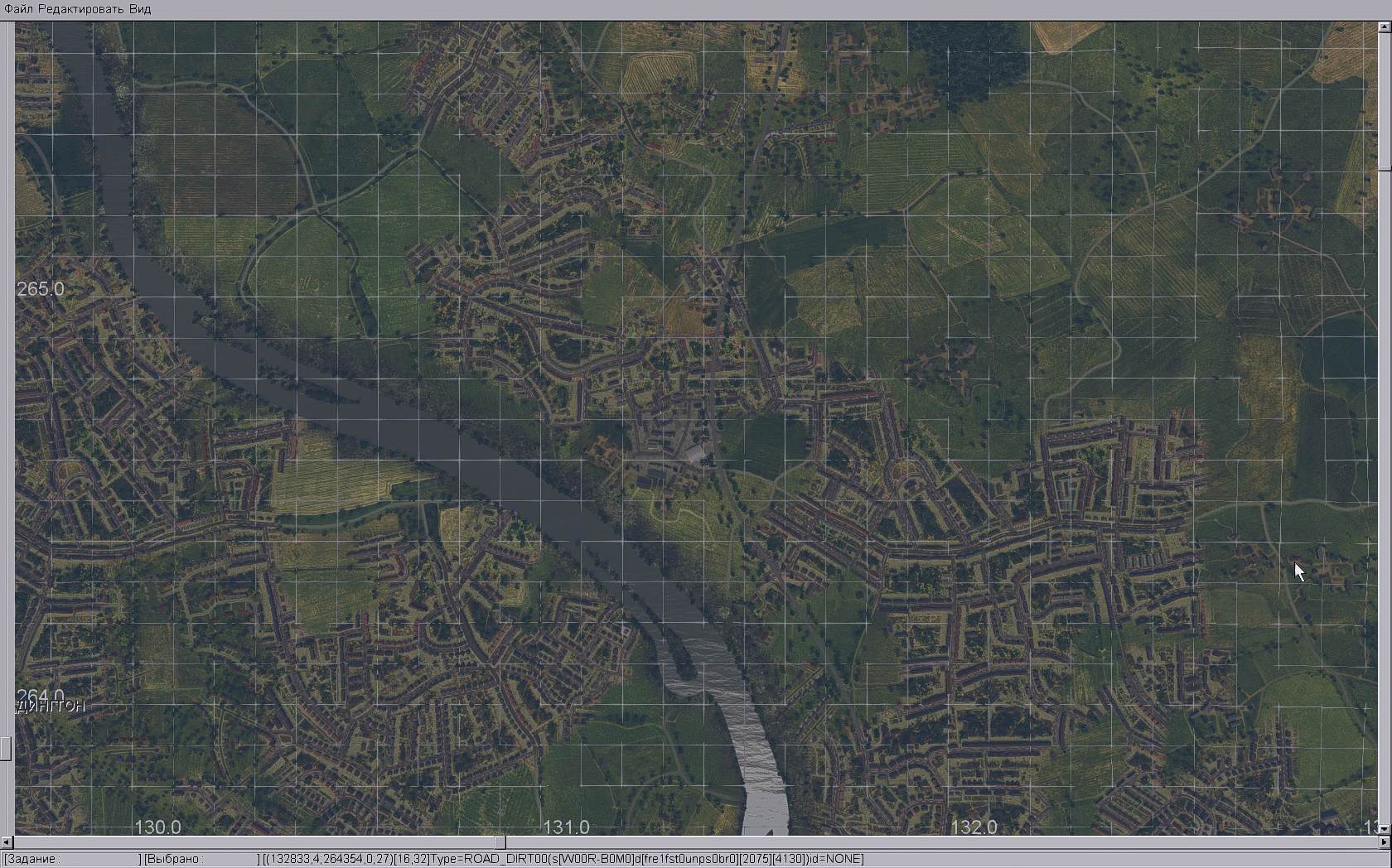Viewport: 1392px width, 868px height.
Task: Click the right vertical scrollbar thumb
Action: (1385, 168)
